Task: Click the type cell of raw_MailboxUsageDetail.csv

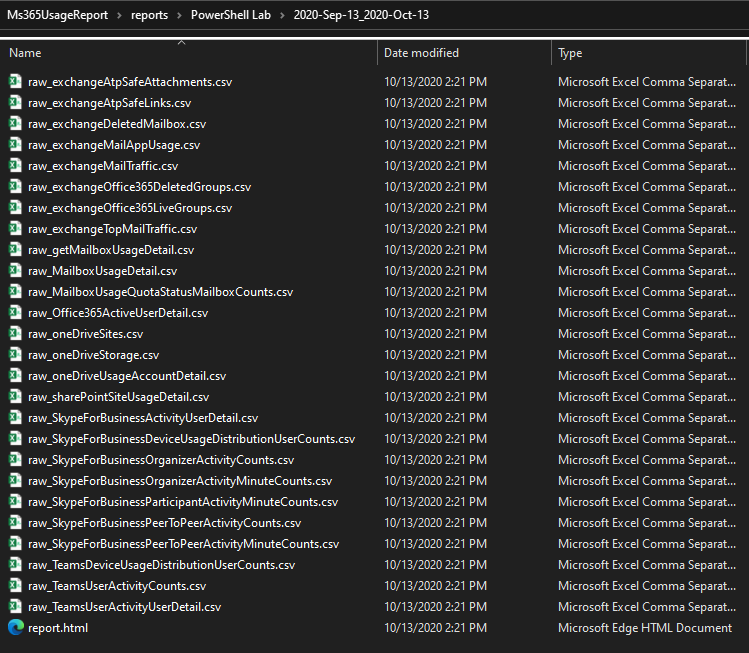Action: pos(647,270)
